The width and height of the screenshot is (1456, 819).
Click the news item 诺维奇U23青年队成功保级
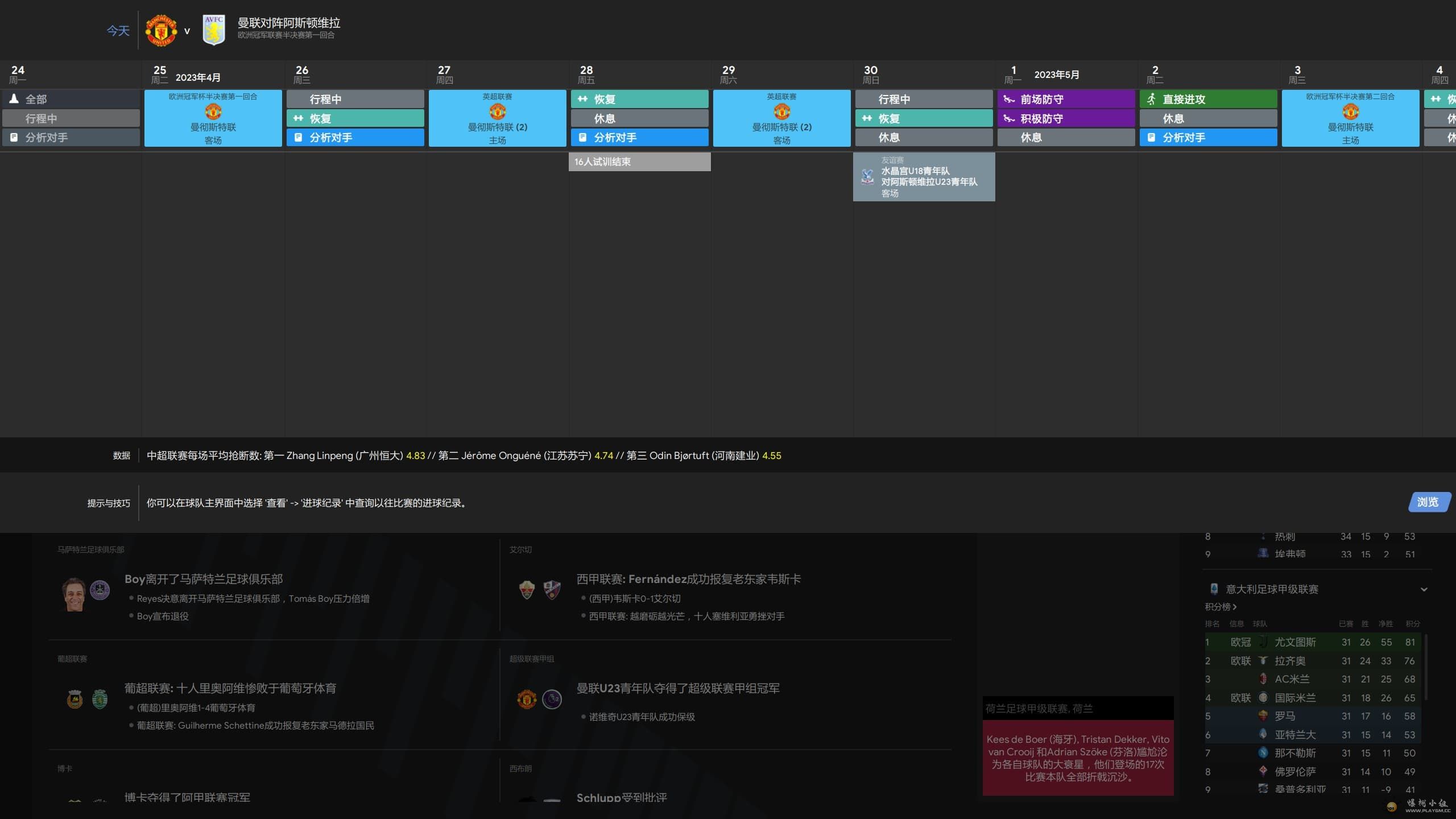[642, 717]
